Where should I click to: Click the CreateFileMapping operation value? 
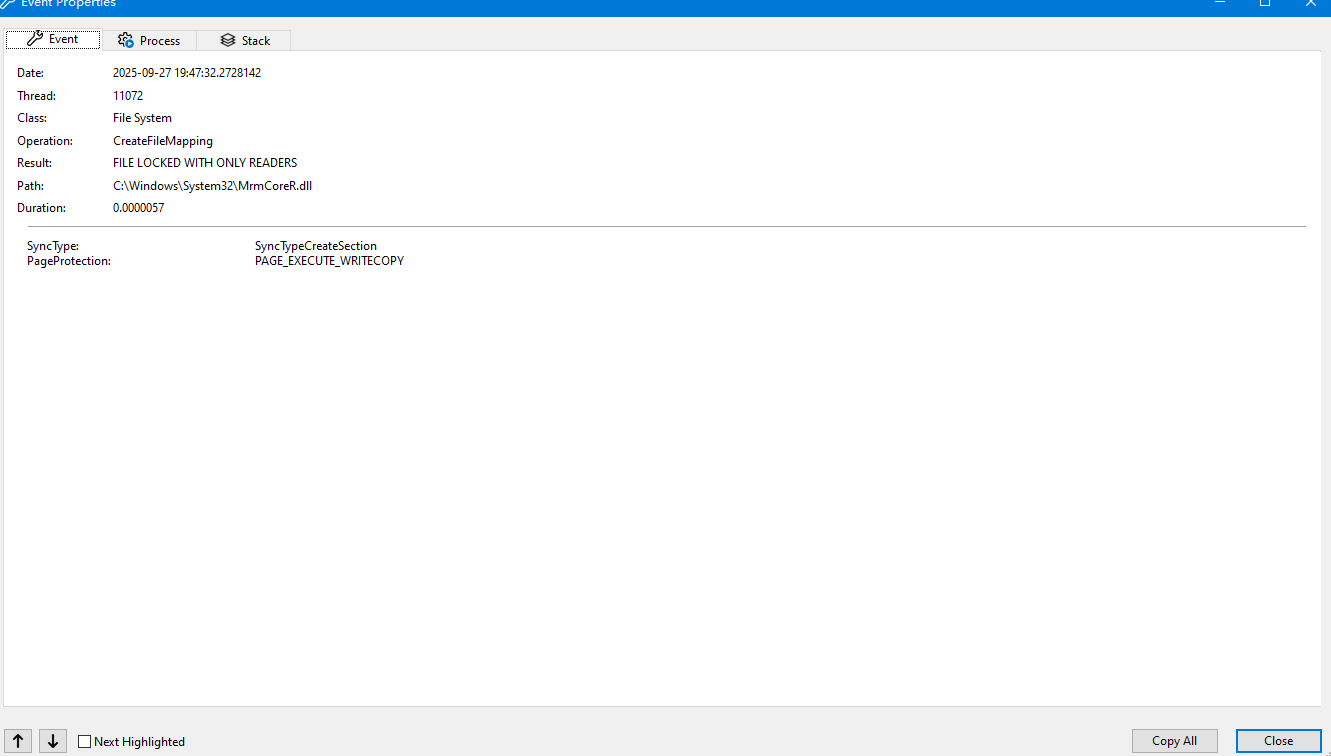(163, 141)
